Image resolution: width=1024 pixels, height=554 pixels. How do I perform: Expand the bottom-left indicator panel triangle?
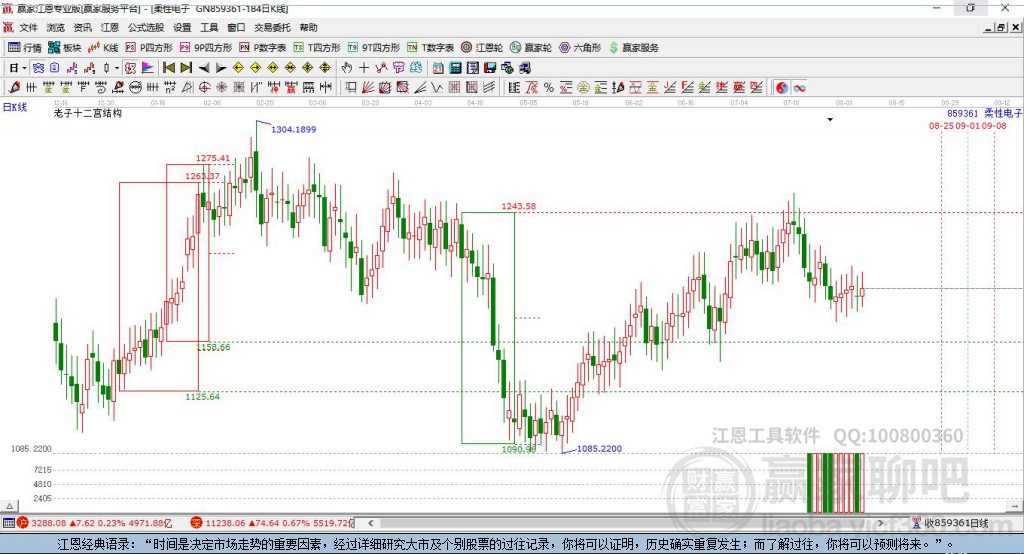9,506
